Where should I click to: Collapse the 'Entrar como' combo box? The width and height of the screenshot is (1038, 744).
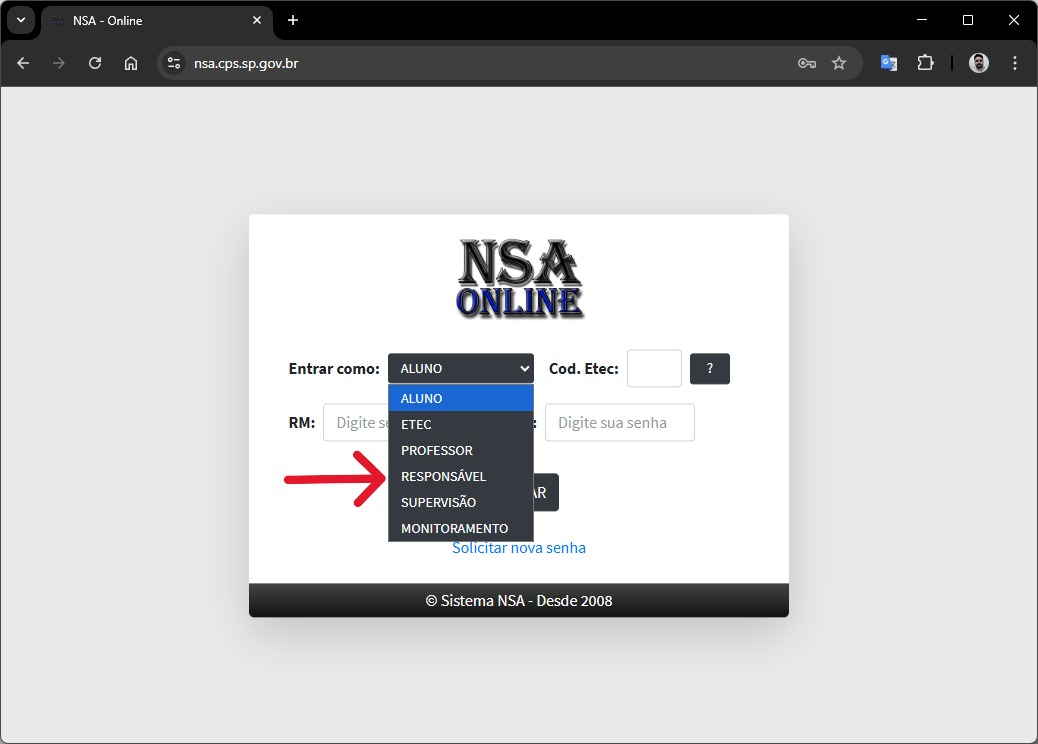pyautogui.click(x=460, y=368)
